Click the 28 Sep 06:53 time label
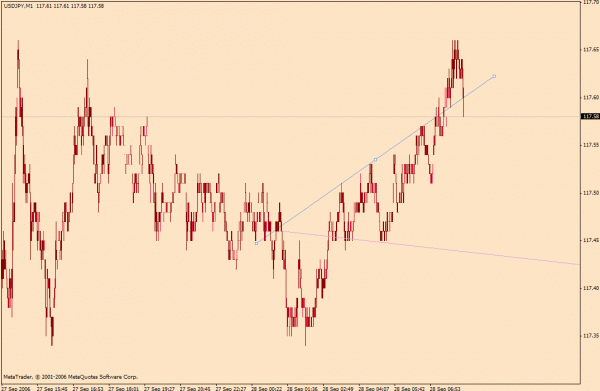The height and width of the screenshot is (391, 600). point(446,388)
